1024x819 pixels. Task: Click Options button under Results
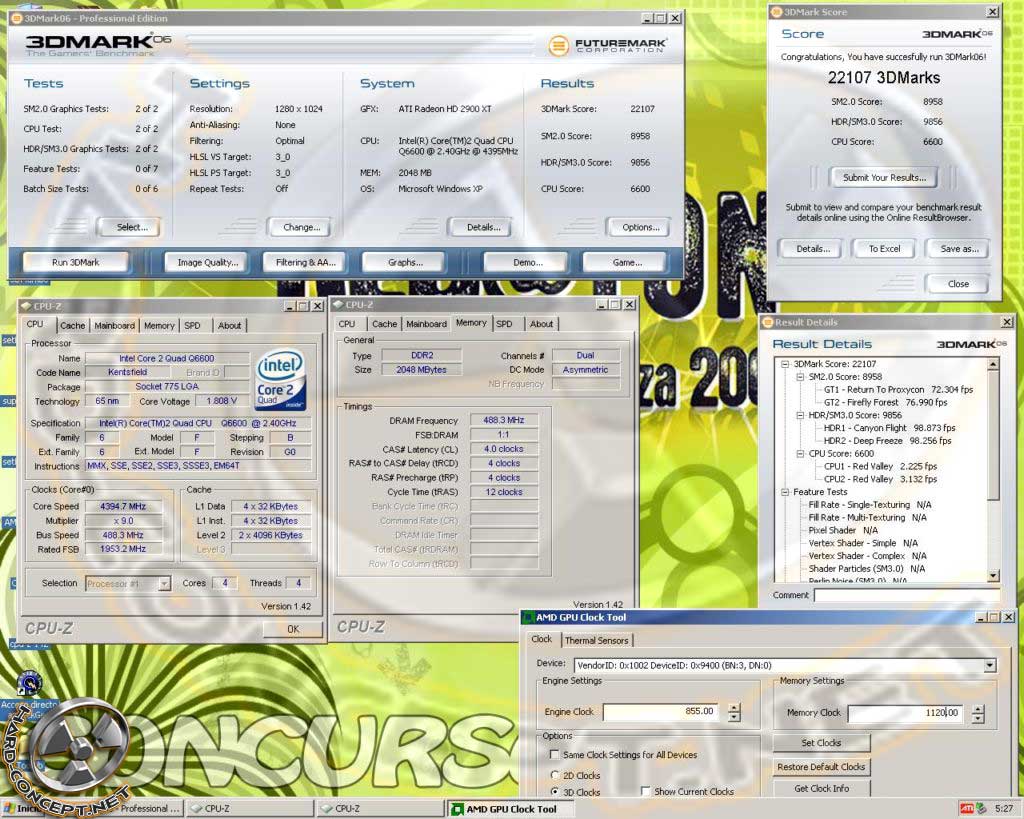point(641,227)
